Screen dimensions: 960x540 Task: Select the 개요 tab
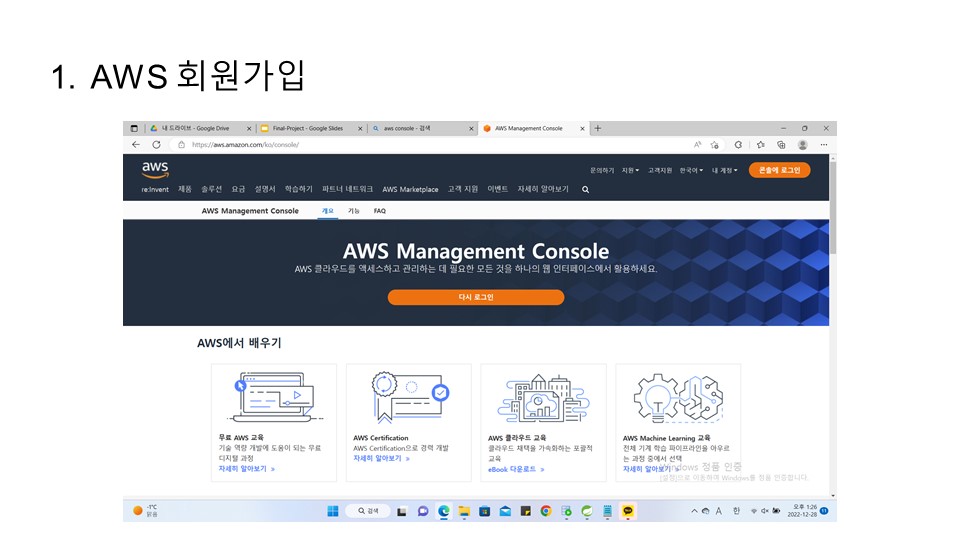coord(328,211)
